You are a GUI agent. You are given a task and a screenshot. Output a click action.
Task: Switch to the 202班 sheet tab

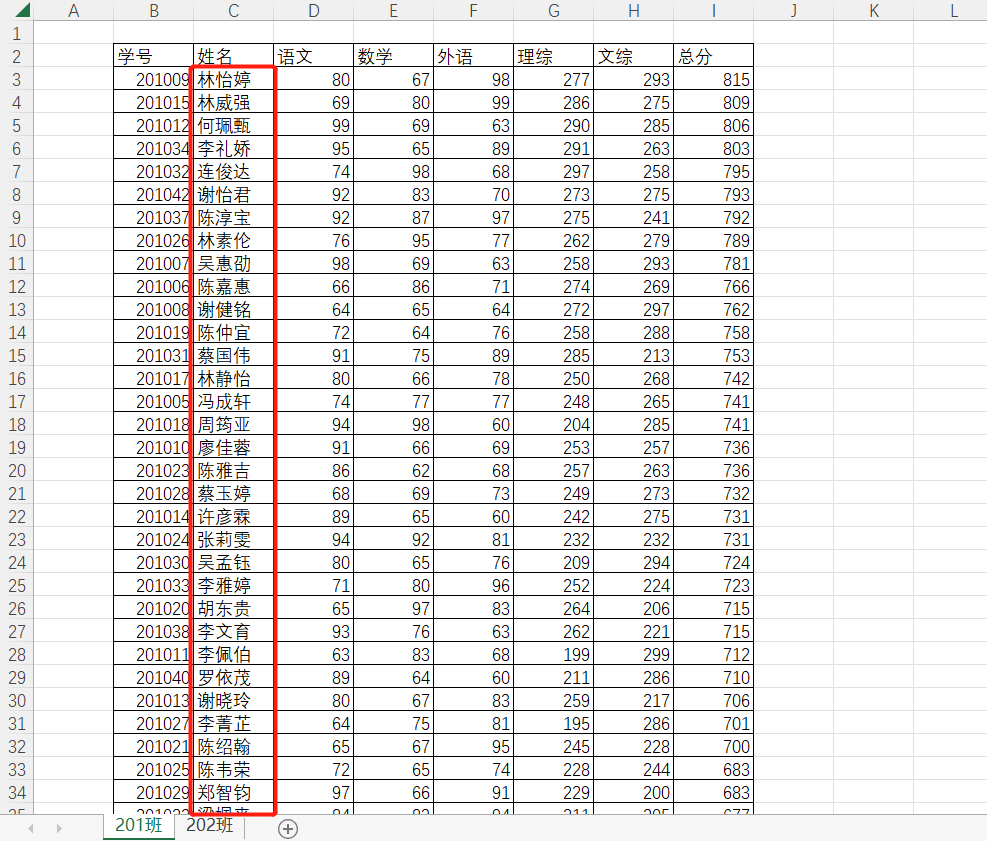[x=210, y=827]
